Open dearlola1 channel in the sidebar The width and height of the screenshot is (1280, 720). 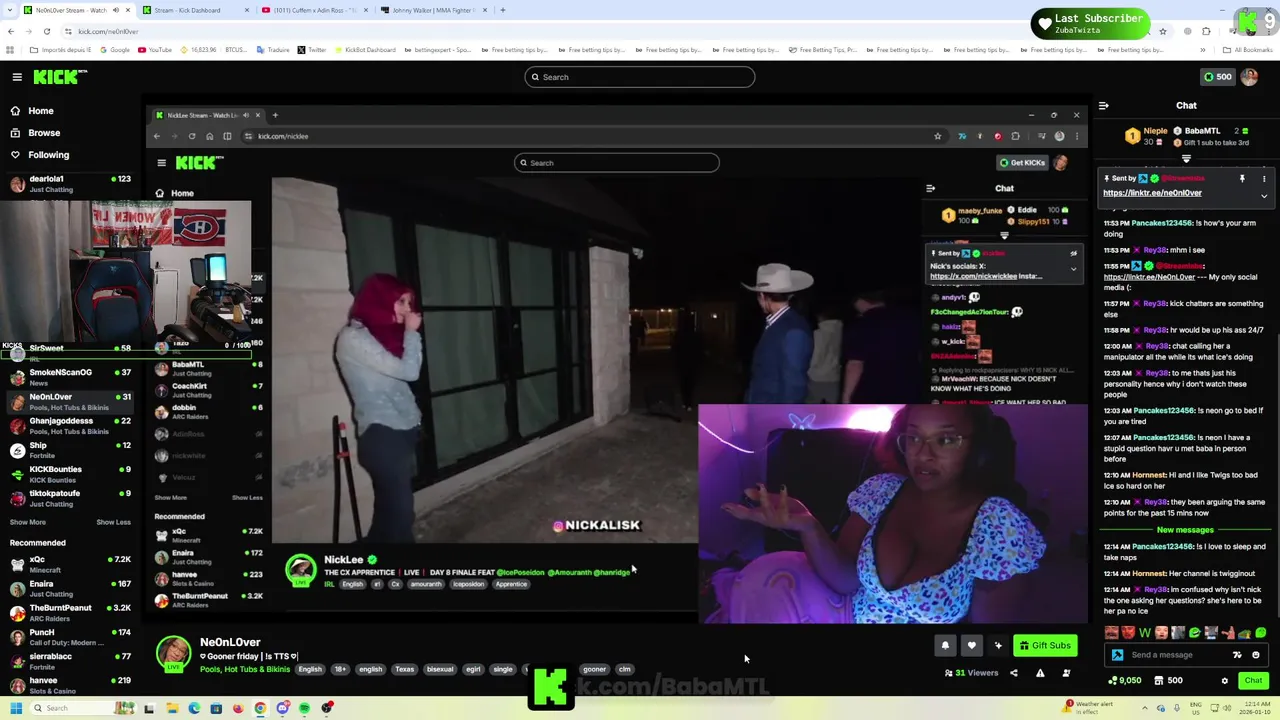click(x=68, y=184)
